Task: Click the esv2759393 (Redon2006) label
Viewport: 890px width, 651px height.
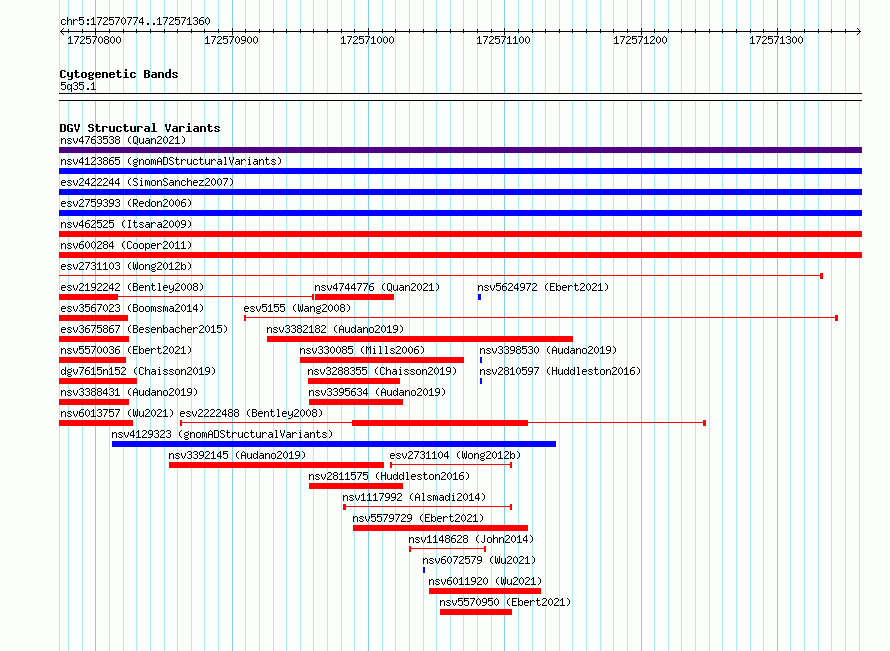Action: coord(126,203)
